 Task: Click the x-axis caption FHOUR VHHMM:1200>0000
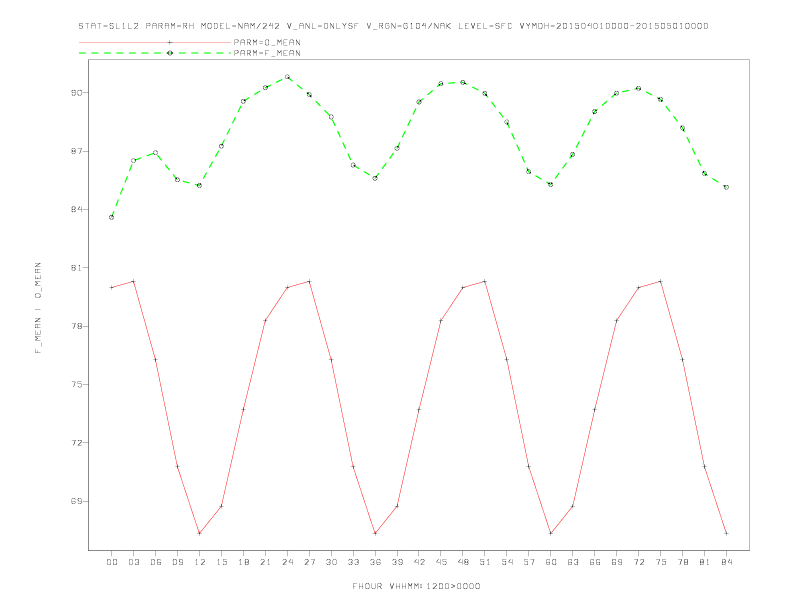[x=416, y=586]
